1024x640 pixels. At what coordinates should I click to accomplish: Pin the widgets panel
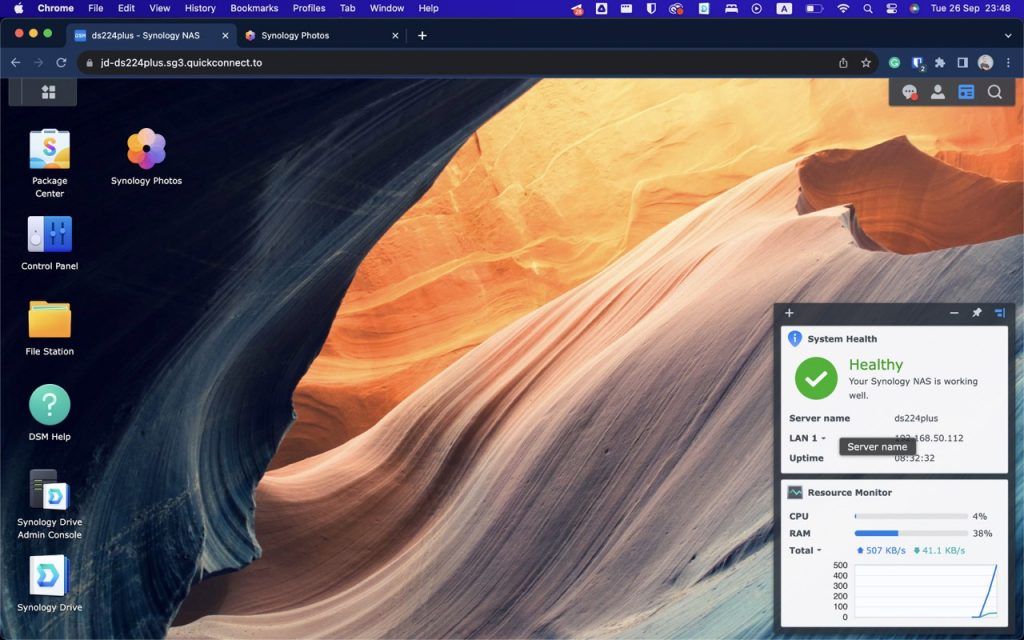click(977, 313)
